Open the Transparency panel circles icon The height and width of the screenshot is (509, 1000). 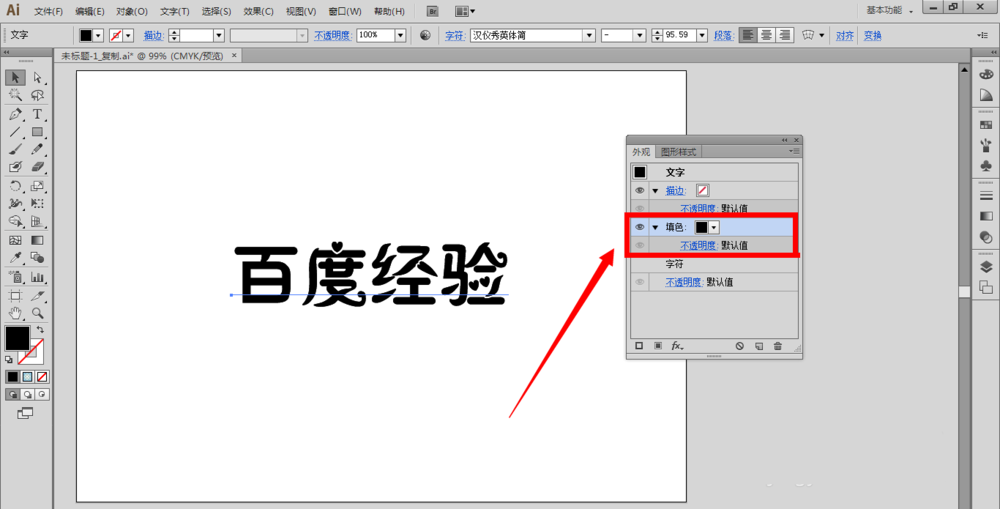pos(986,237)
